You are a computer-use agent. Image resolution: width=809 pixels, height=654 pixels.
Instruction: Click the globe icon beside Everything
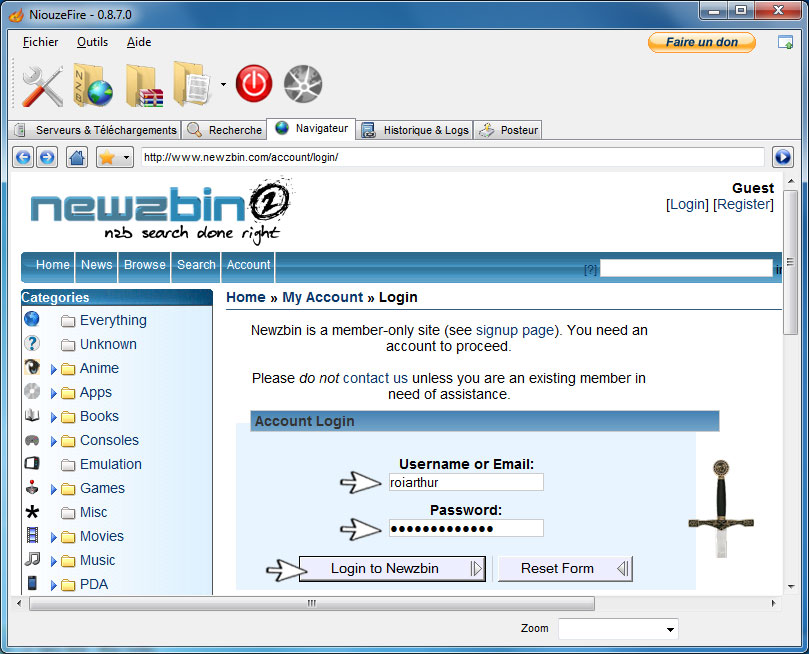point(32,319)
